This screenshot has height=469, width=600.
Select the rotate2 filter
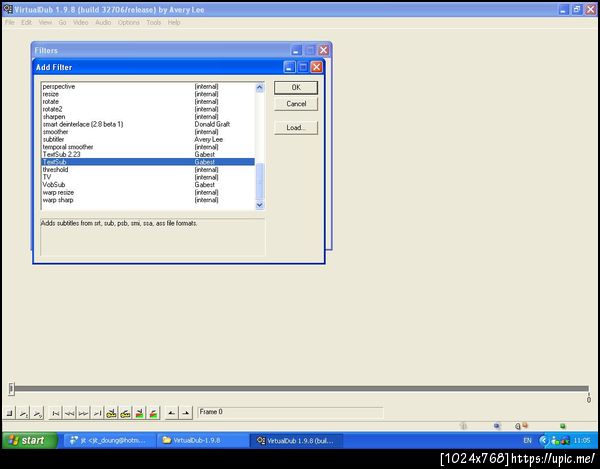point(148,109)
